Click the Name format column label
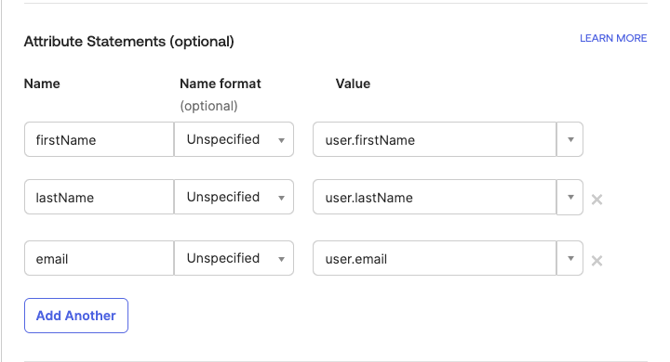 (220, 83)
